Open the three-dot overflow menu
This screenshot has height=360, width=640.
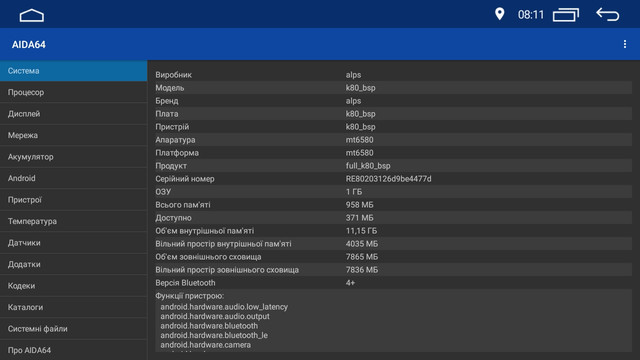pos(624,44)
